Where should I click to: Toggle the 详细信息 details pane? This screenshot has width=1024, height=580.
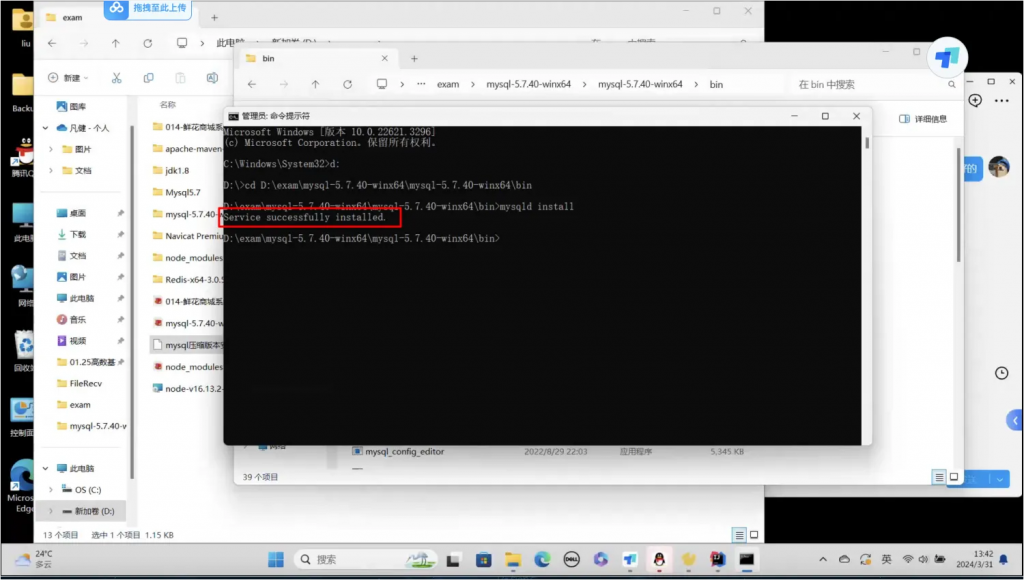pyautogui.click(x=923, y=119)
